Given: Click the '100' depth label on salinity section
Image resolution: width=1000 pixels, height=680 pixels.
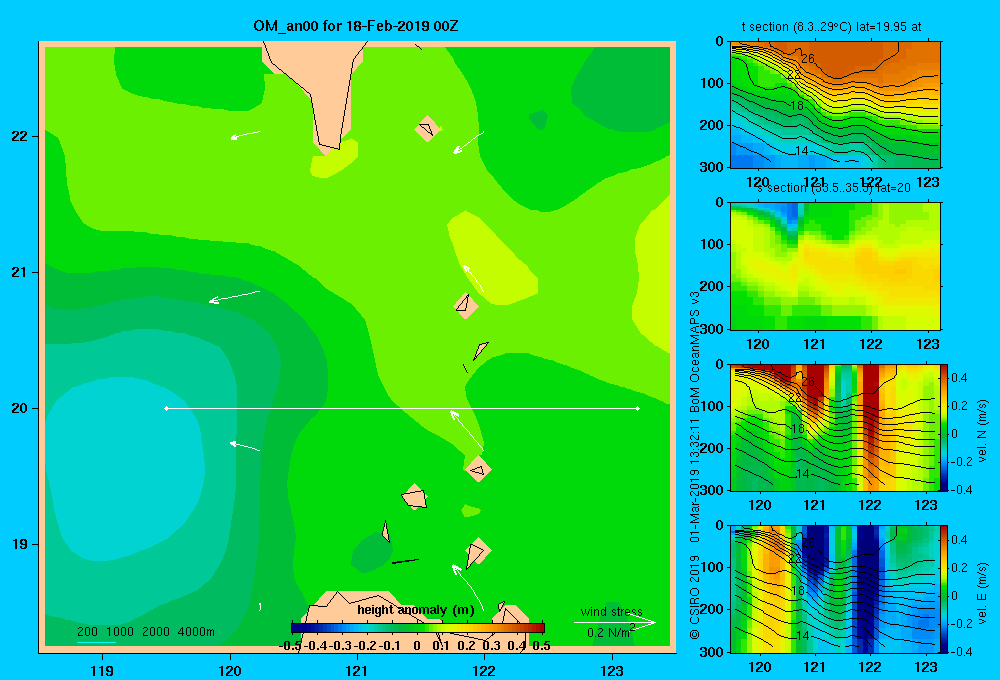Looking at the screenshot, I should coord(712,244).
